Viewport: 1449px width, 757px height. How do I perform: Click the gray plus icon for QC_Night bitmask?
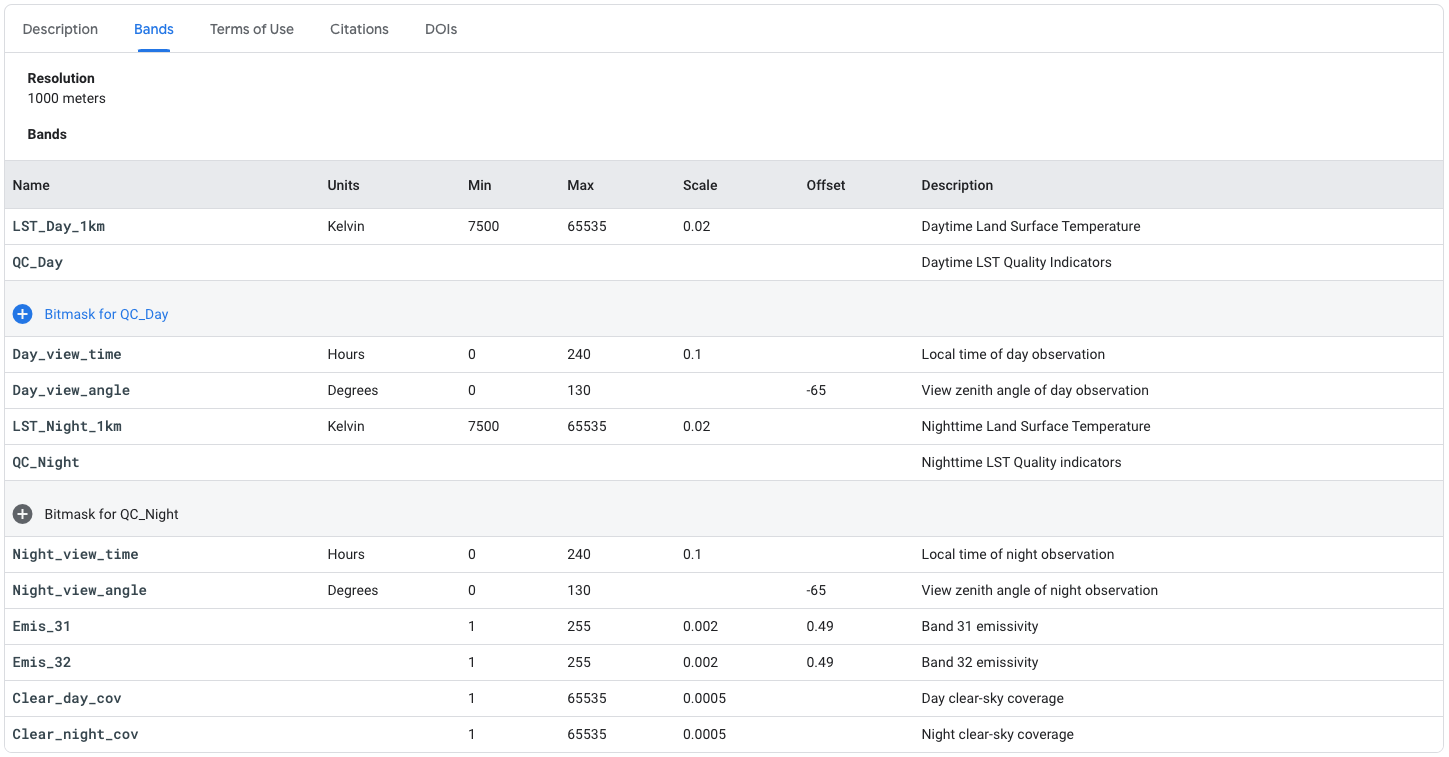(x=22, y=514)
